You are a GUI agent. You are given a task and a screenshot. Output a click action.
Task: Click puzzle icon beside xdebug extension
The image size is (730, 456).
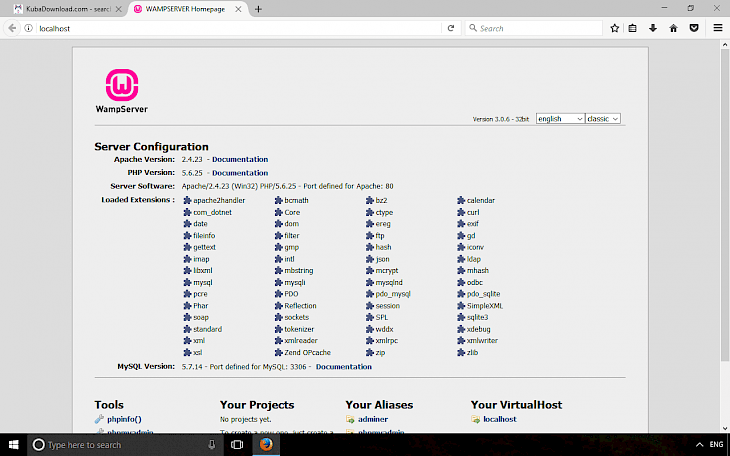(x=461, y=329)
